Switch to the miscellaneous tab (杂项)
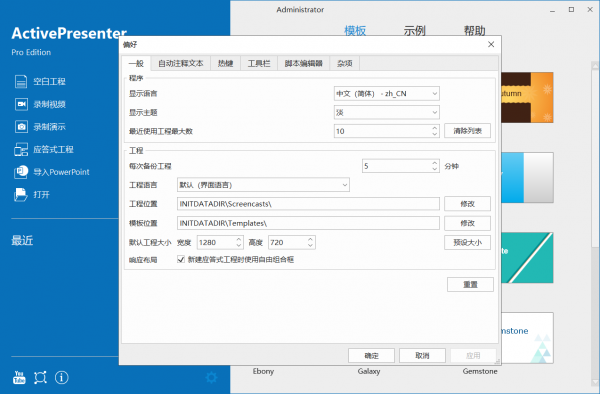The height and width of the screenshot is (394, 600). (x=344, y=63)
